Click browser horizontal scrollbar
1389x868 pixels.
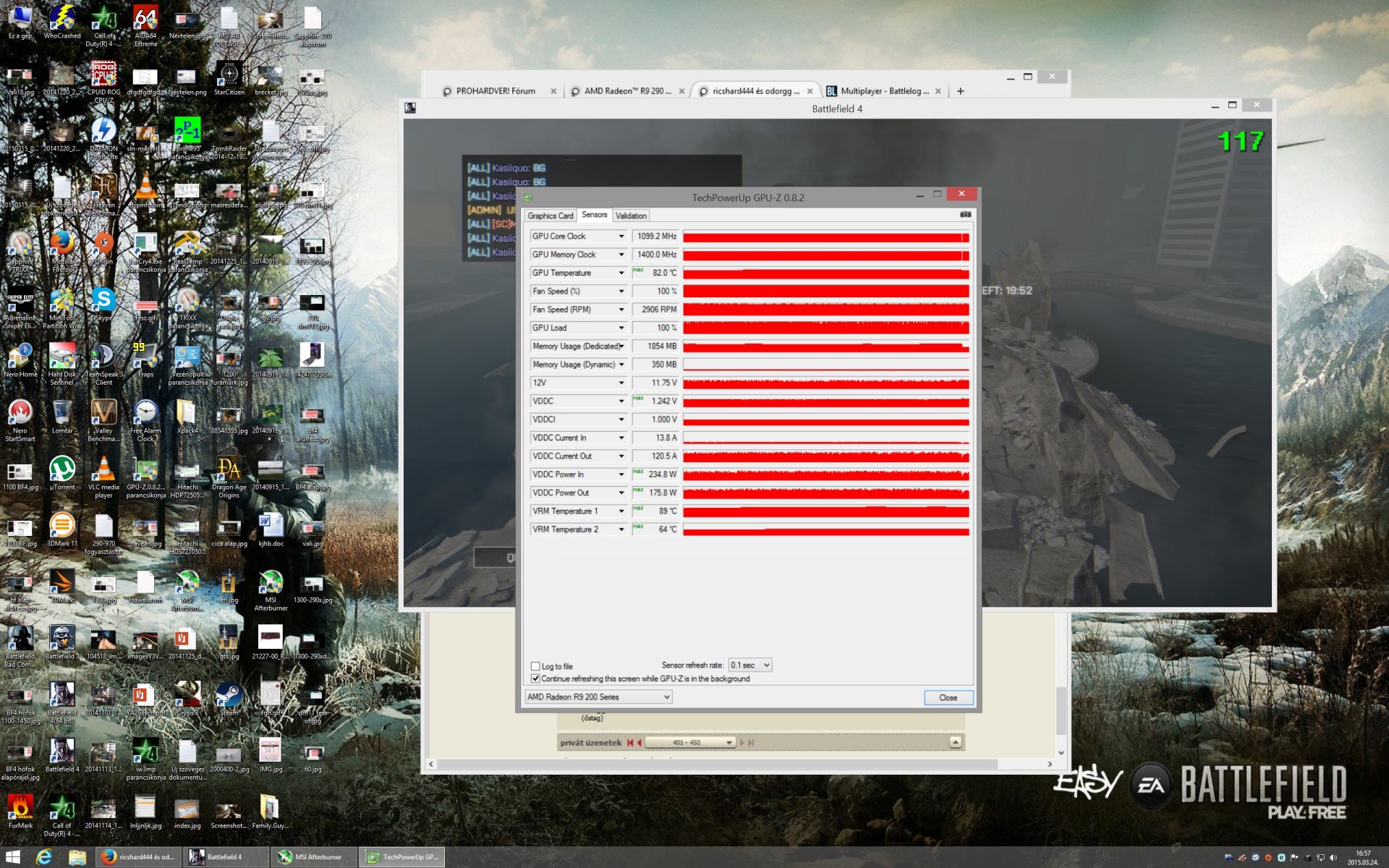click(717, 764)
